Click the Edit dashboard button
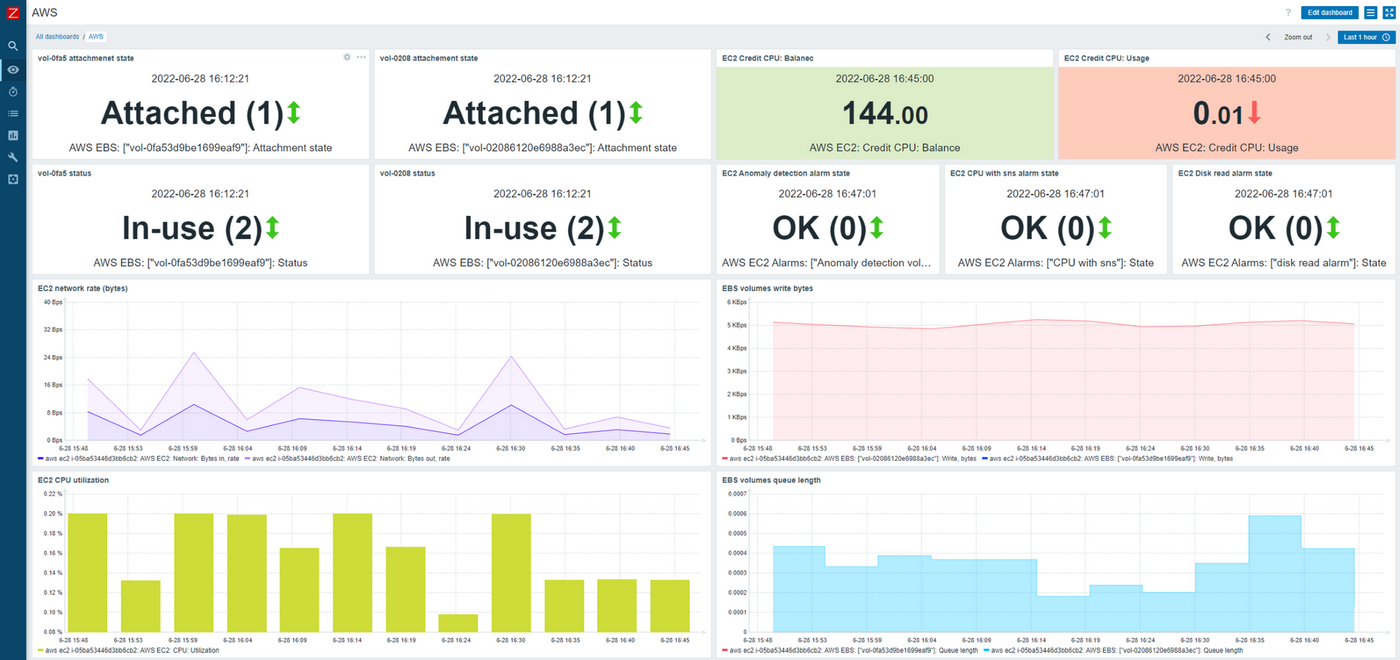Screen dimensions: 1400x660 coord(1329,12)
